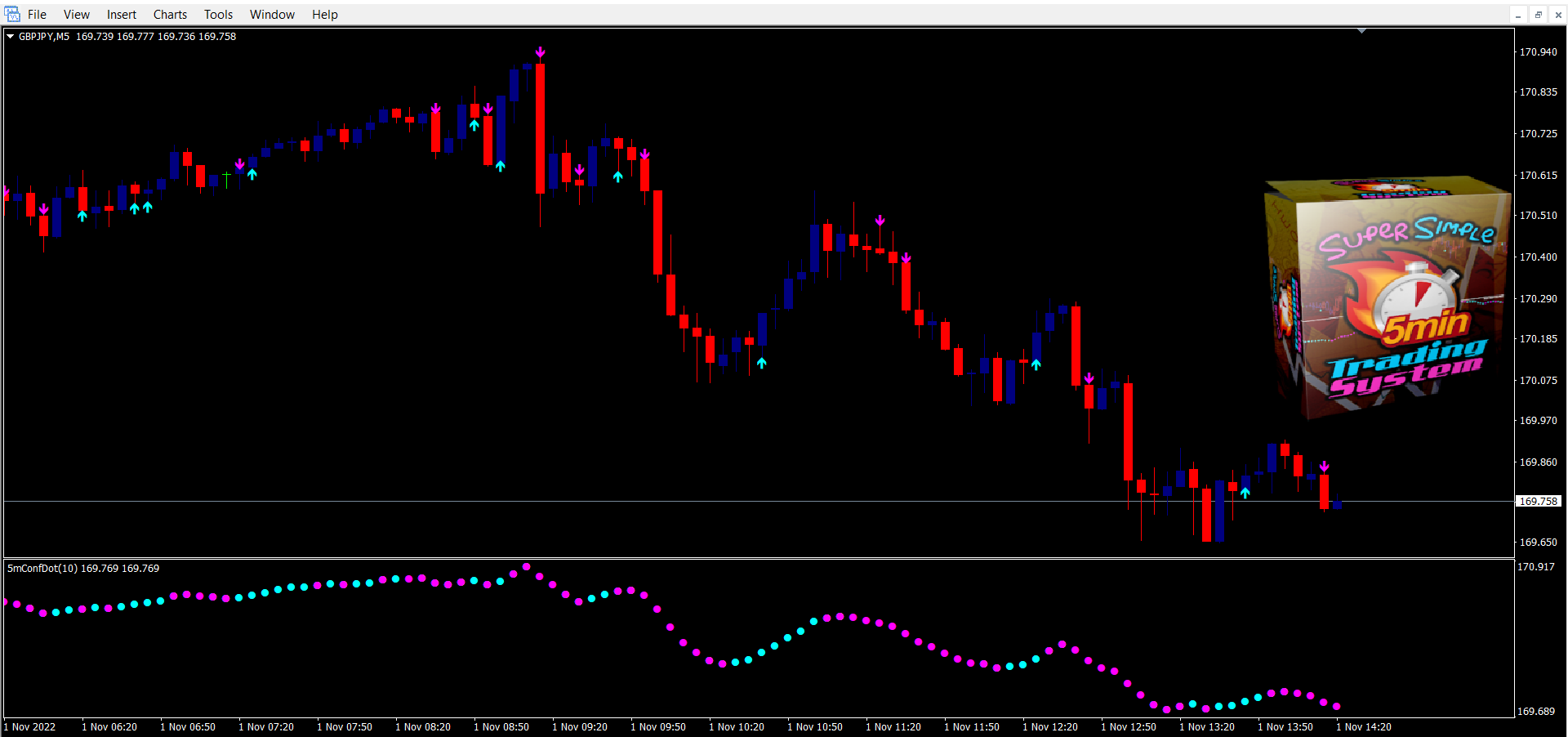Restore down the chart window
Image resolution: width=1568 pixels, height=737 pixels.
pyautogui.click(x=1538, y=15)
